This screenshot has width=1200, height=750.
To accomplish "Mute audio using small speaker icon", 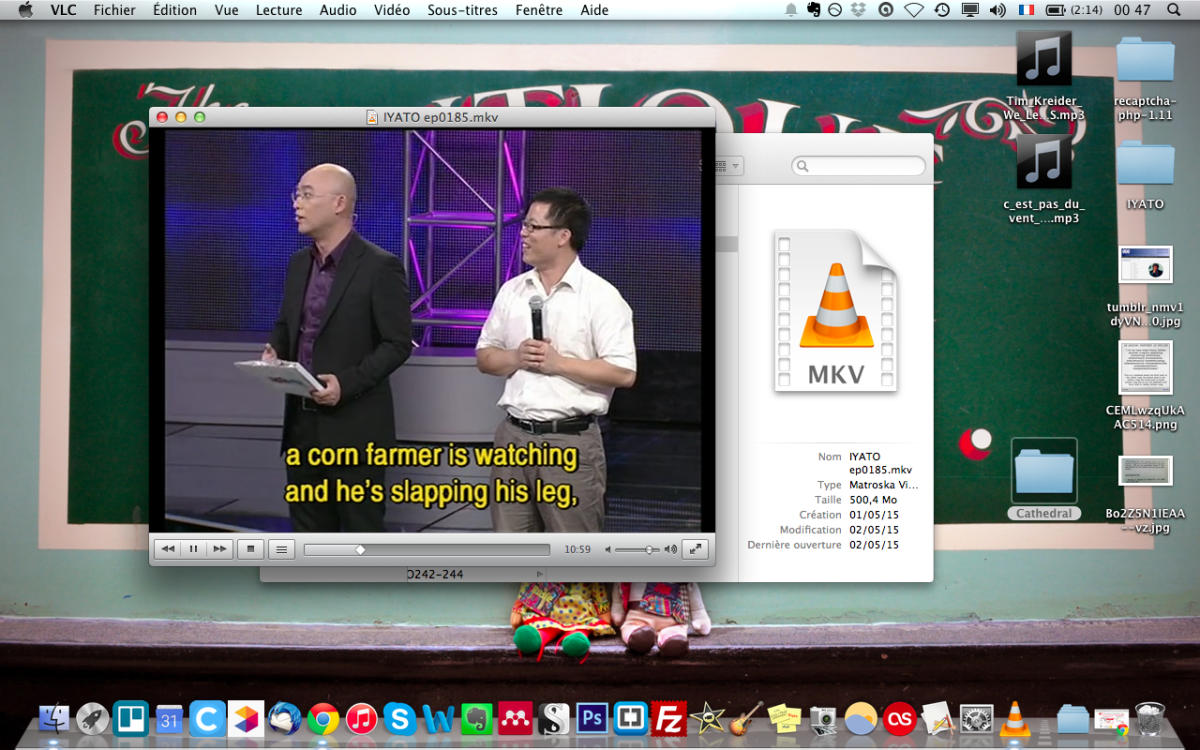I will point(608,550).
